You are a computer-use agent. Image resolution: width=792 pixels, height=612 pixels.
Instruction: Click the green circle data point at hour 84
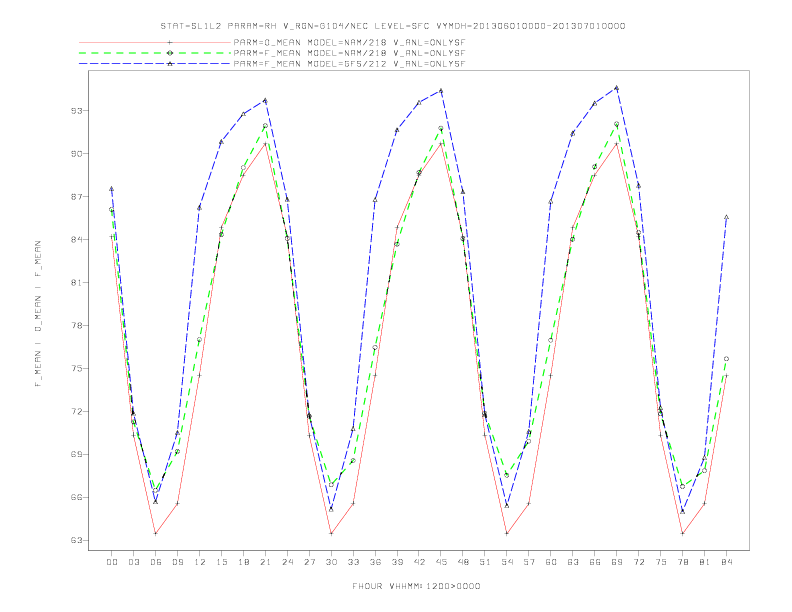click(726, 359)
